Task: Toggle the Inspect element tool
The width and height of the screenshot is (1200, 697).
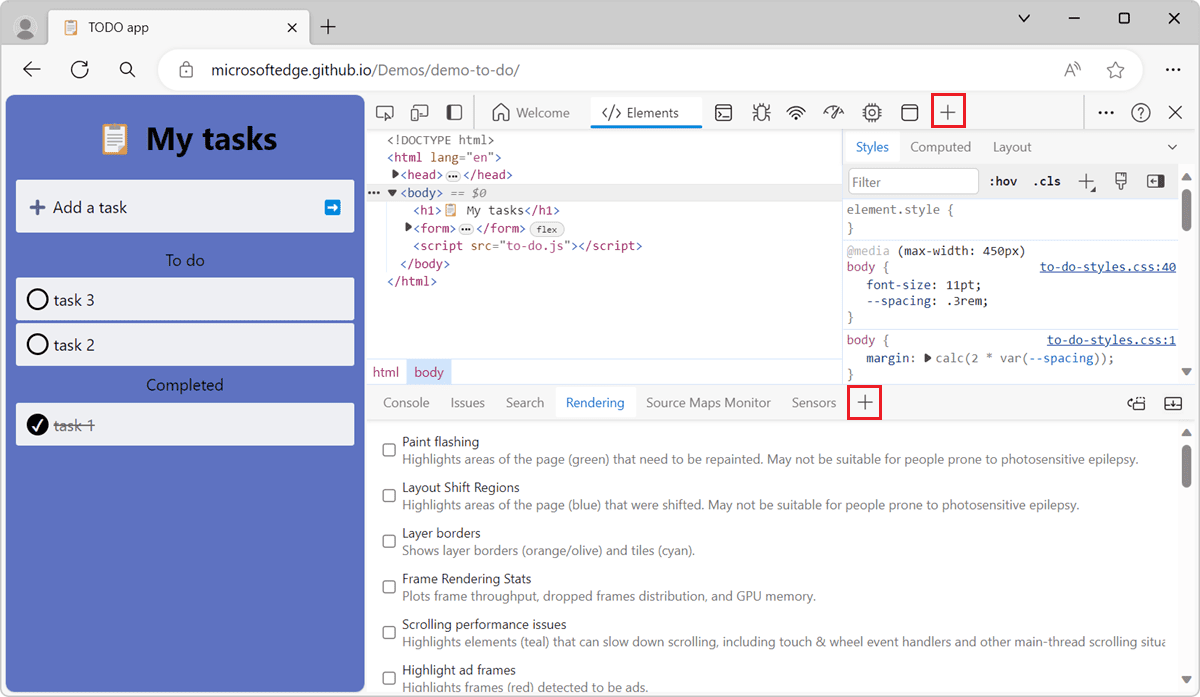Action: (385, 113)
